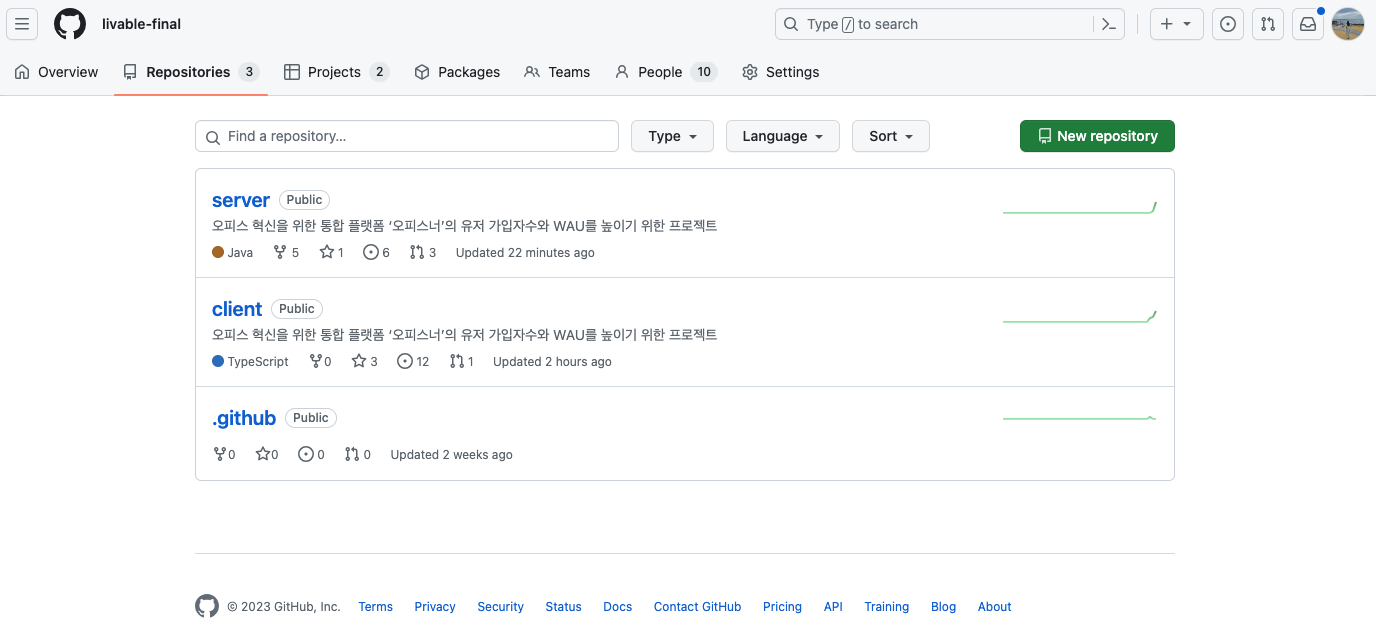The image size is (1376, 638).
Task: View forks of the client repository
Action: pos(320,362)
